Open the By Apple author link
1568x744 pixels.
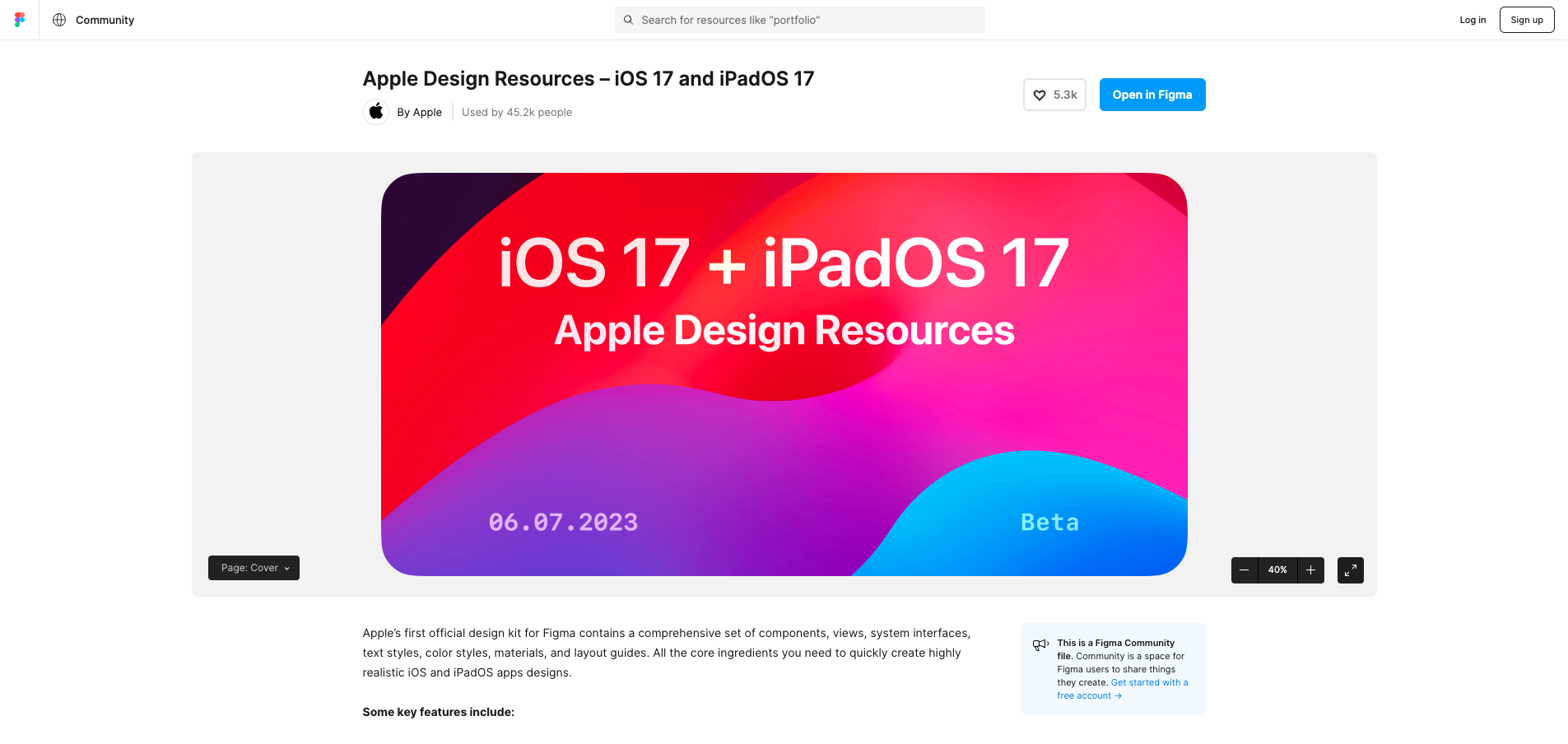pyautogui.click(x=419, y=112)
